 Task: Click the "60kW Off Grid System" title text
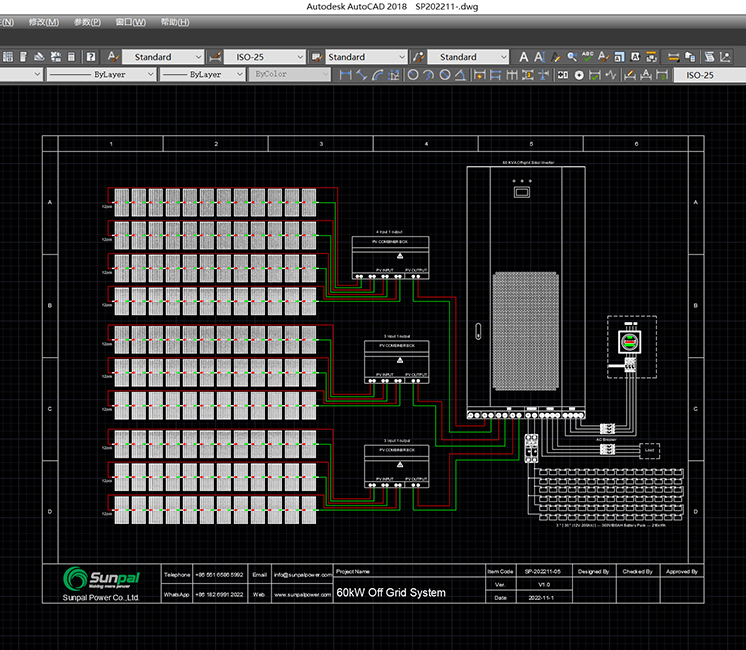(x=391, y=592)
